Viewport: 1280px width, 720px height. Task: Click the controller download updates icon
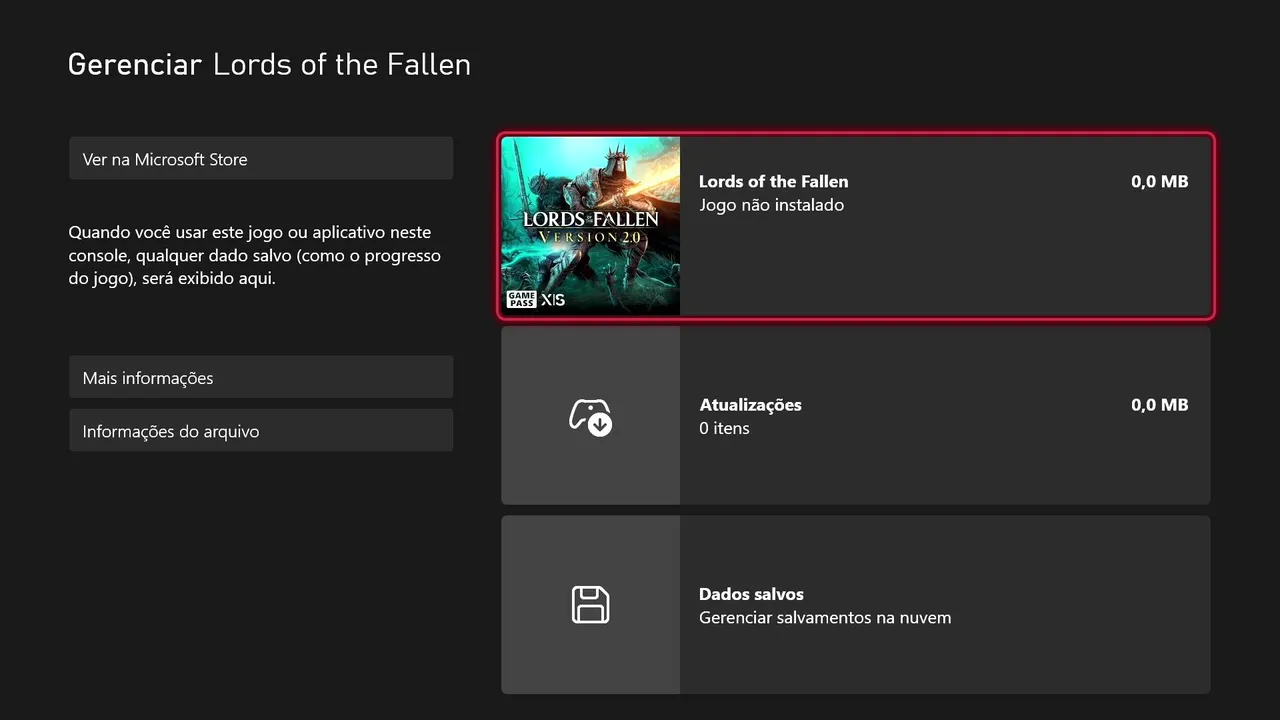(x=590, y=416)
